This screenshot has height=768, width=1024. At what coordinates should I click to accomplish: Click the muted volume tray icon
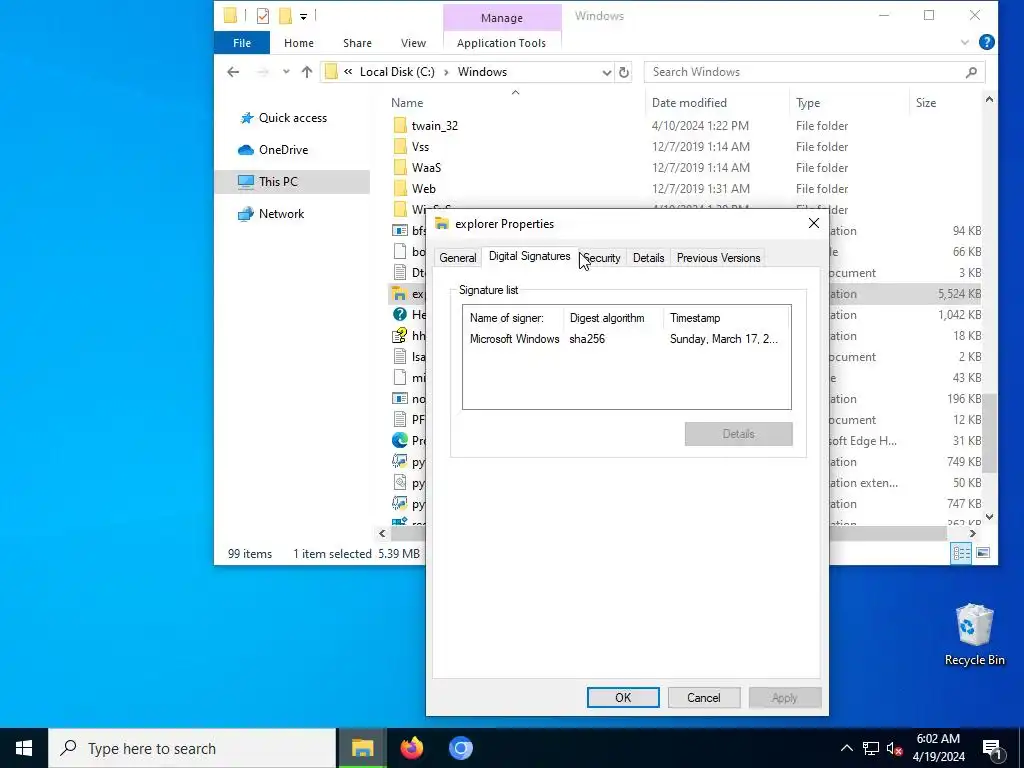pyautogui.click(x=895, y=748)
